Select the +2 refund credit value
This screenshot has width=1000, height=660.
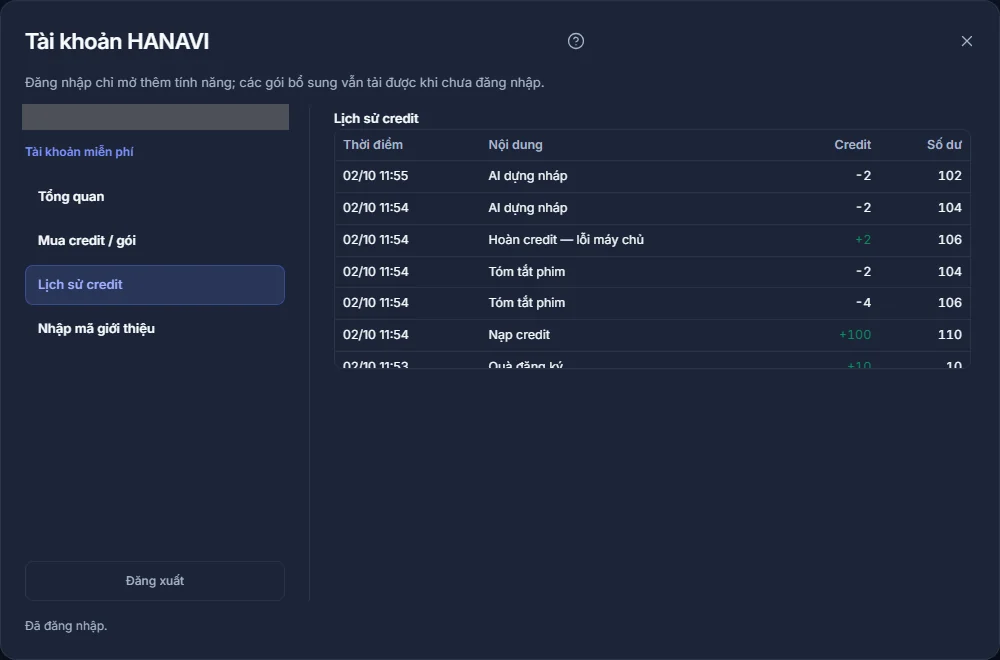(x=863, y=240)
